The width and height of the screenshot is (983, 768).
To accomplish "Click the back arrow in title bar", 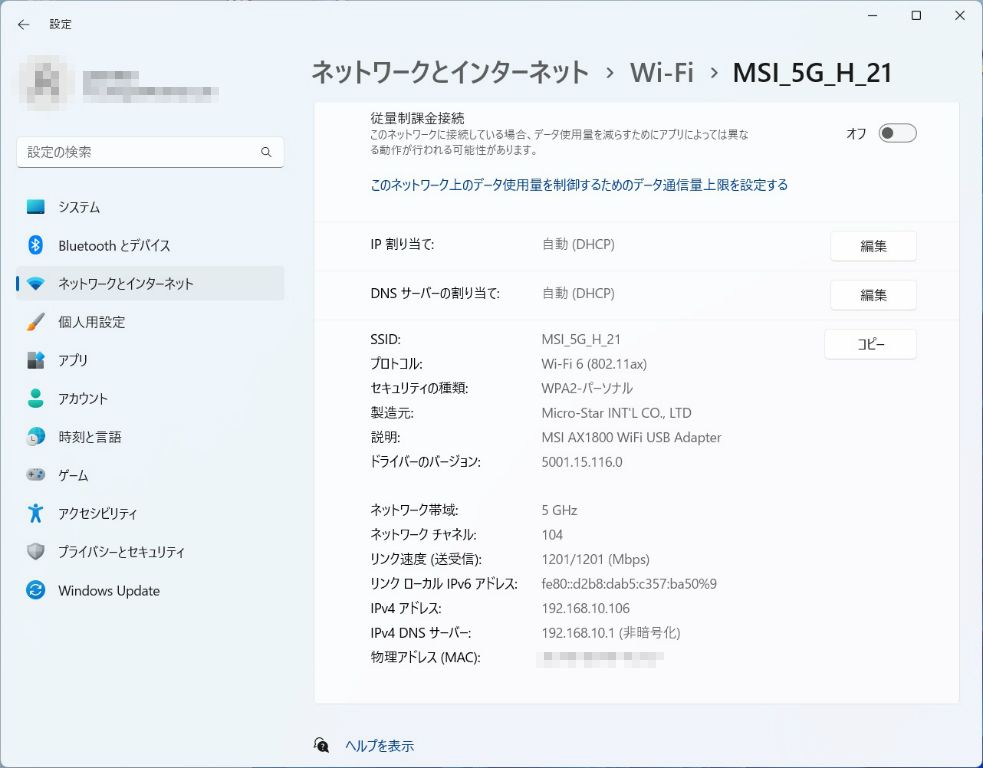I will 24,24.
